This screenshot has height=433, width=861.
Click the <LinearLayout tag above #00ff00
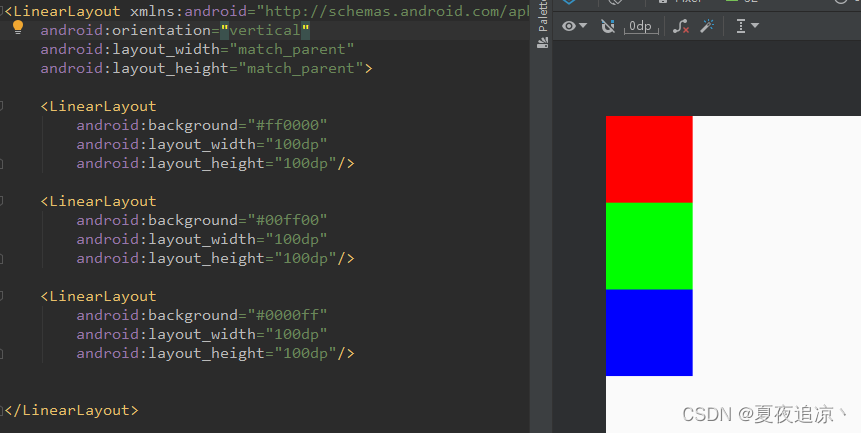pos(98,201)
